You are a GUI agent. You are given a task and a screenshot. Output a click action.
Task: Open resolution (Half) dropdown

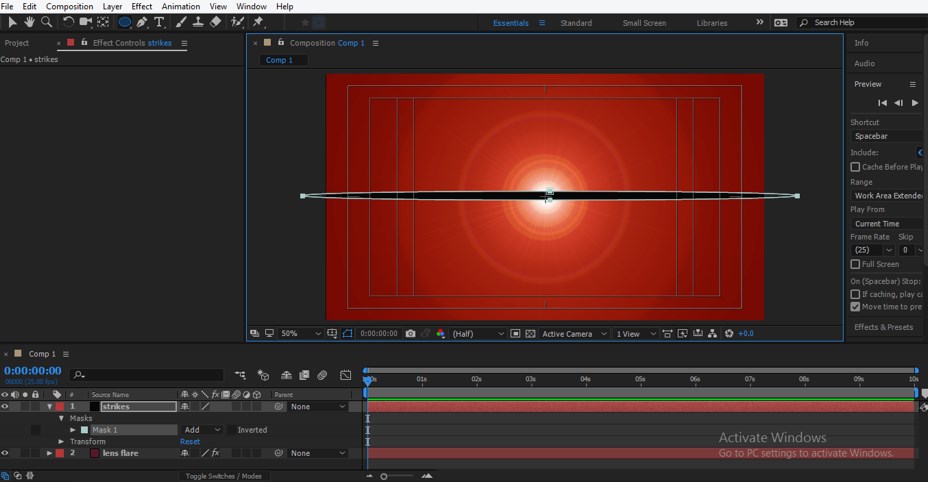pos(478,333)
